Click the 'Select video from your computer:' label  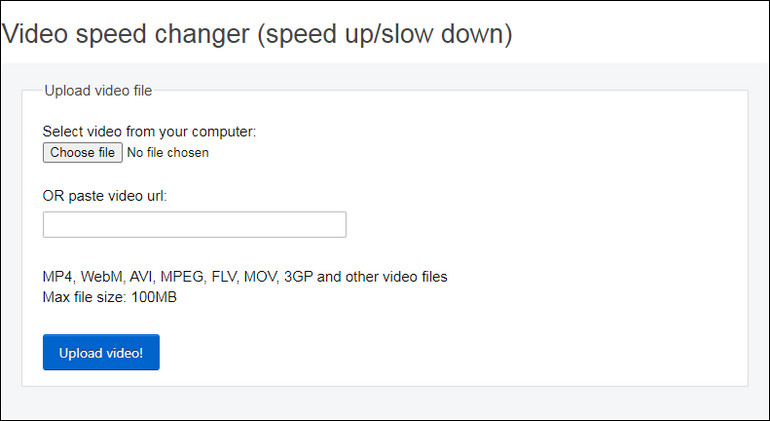point(149,132)
